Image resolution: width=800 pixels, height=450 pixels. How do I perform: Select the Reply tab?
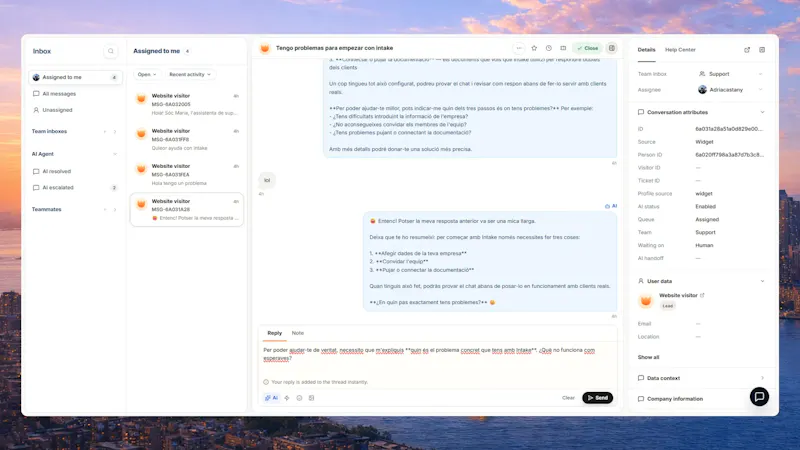tap(274, 333)
